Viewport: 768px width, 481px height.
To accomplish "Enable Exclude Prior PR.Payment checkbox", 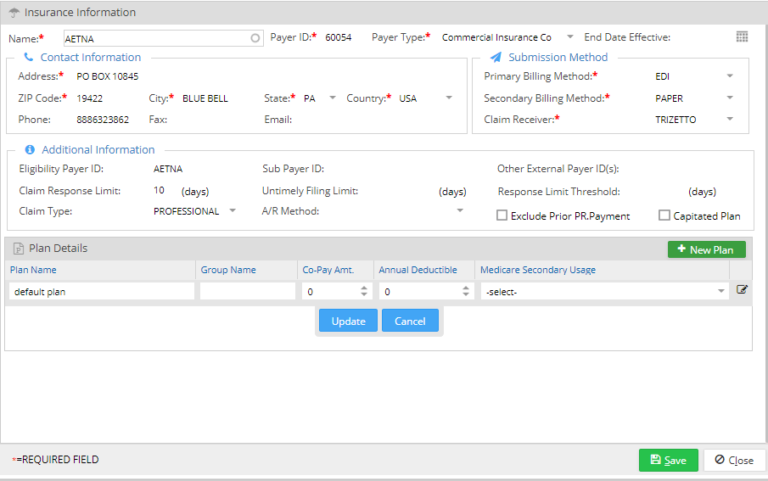I will pos(502,215).
